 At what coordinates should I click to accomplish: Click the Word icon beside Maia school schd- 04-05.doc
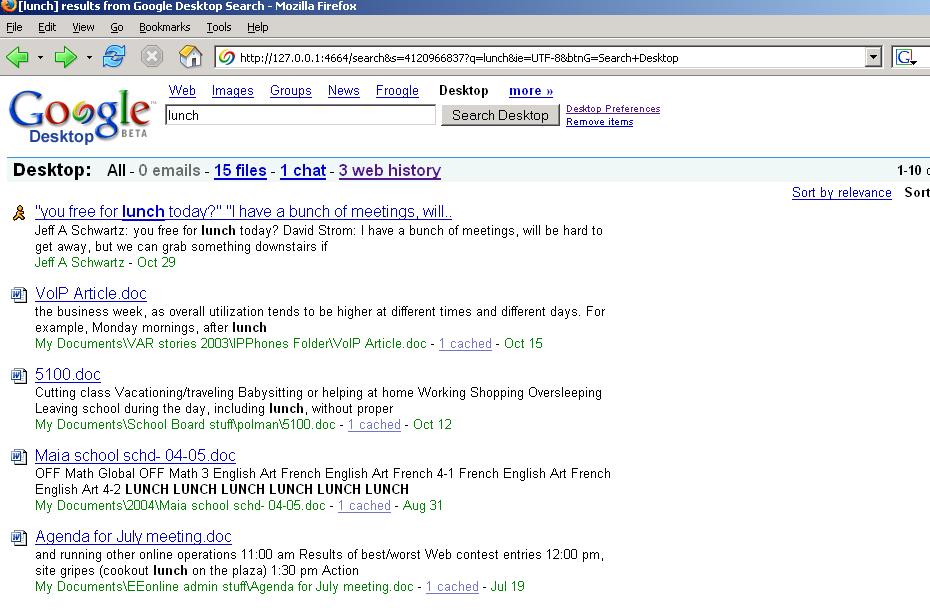pyautogui.click(x=19, y=456)
